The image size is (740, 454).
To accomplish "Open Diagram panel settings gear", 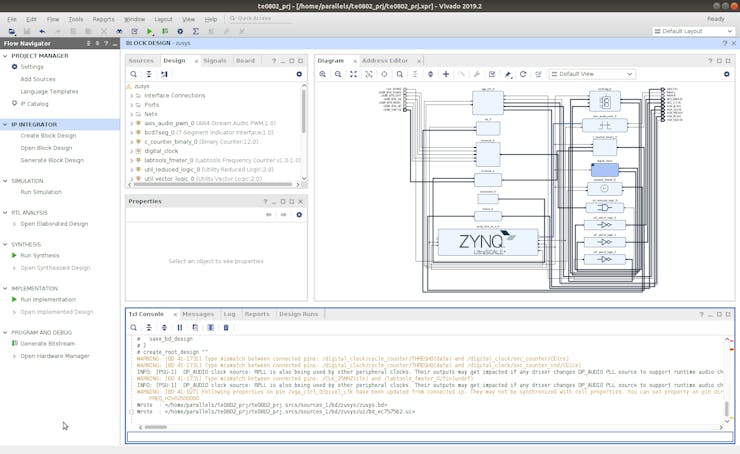I will coord(727,74).
